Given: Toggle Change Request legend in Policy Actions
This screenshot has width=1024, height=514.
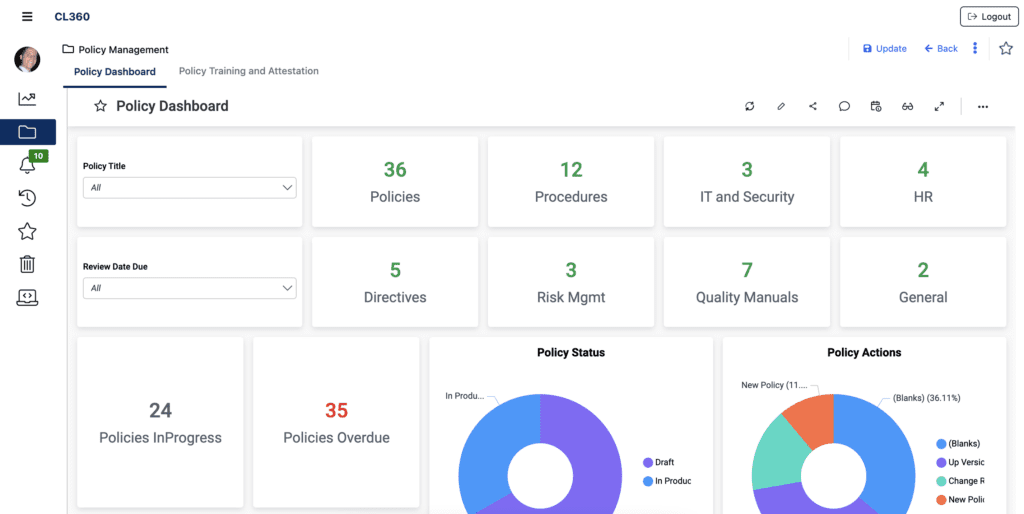Looking at the screenshot, I should point(961,481).
